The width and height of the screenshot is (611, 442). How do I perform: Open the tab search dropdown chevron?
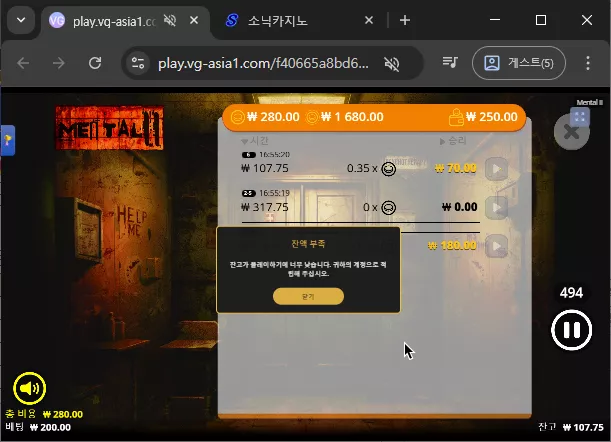21,20
